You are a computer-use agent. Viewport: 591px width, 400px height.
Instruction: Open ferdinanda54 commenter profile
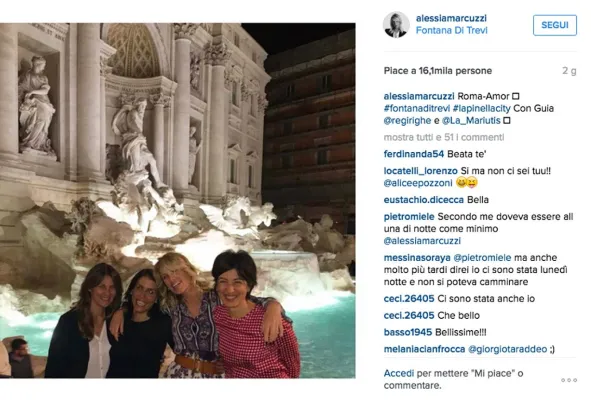point(413,154)
